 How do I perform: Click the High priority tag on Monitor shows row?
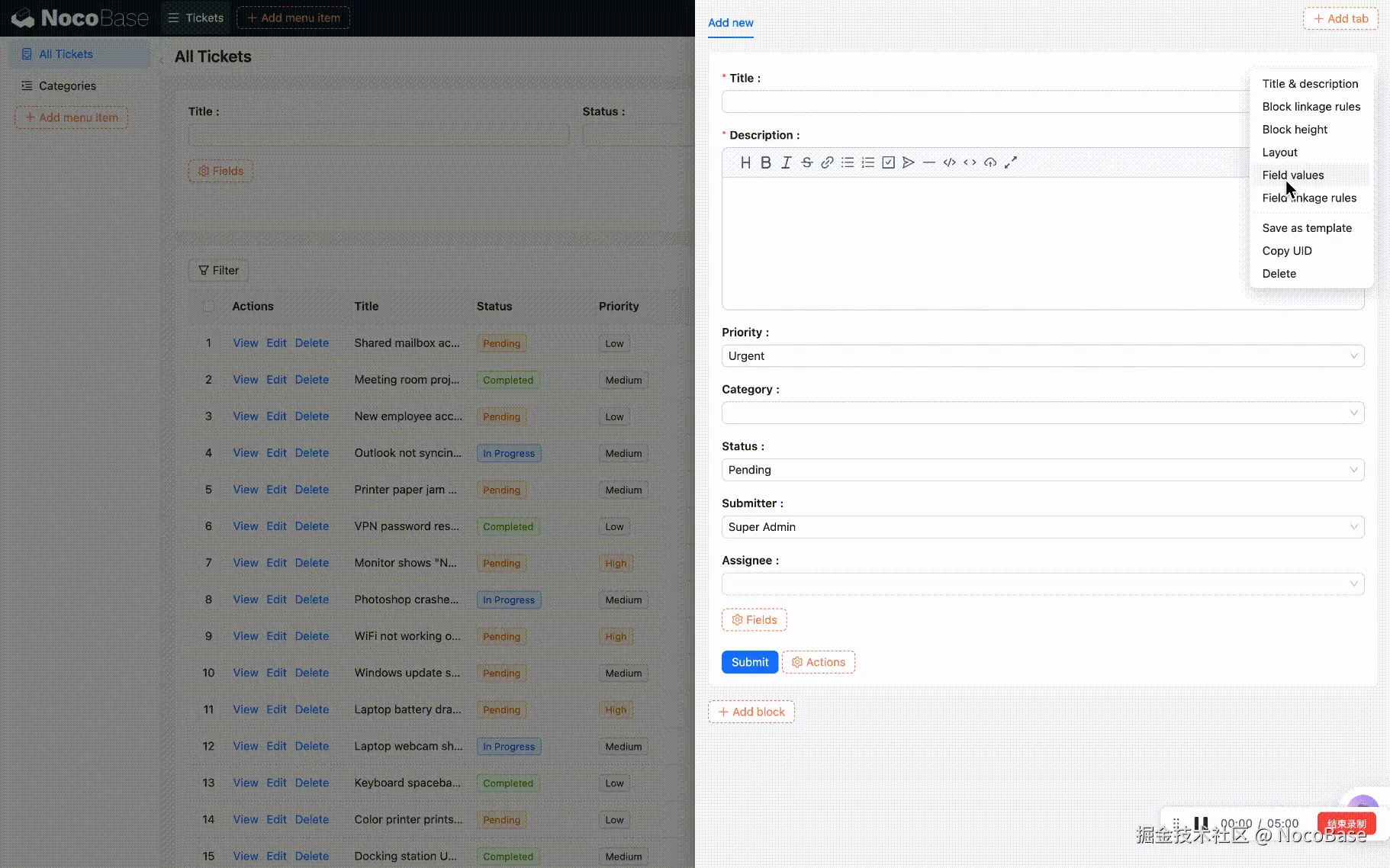[616, 564]
